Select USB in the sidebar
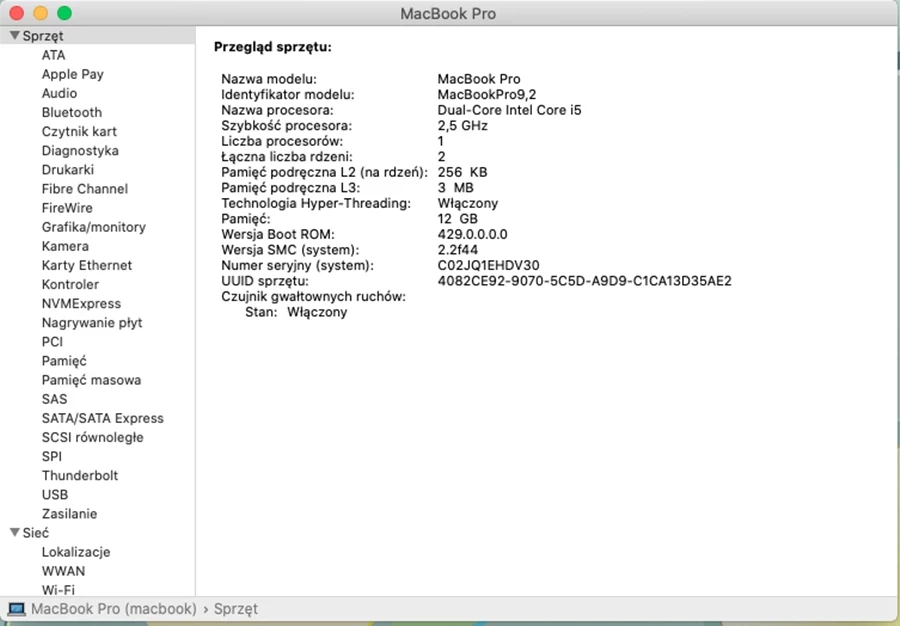The height and width of the screenshot is (626, 900). 55,495
